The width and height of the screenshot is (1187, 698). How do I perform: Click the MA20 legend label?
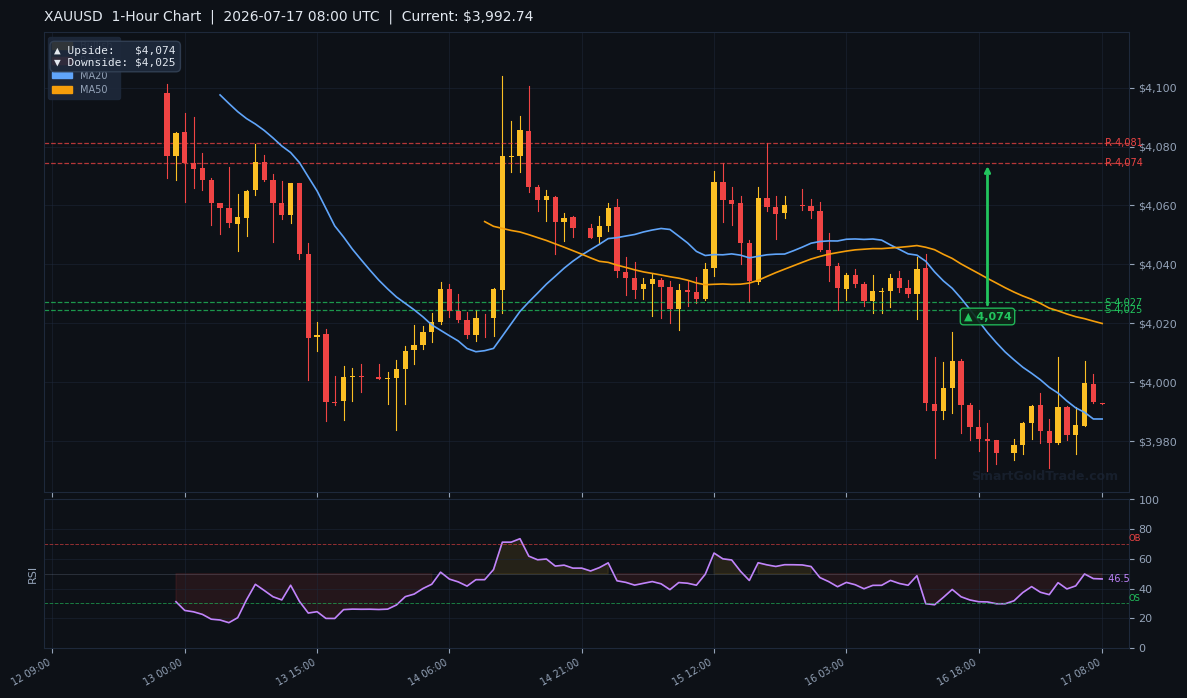coord(94,76)
